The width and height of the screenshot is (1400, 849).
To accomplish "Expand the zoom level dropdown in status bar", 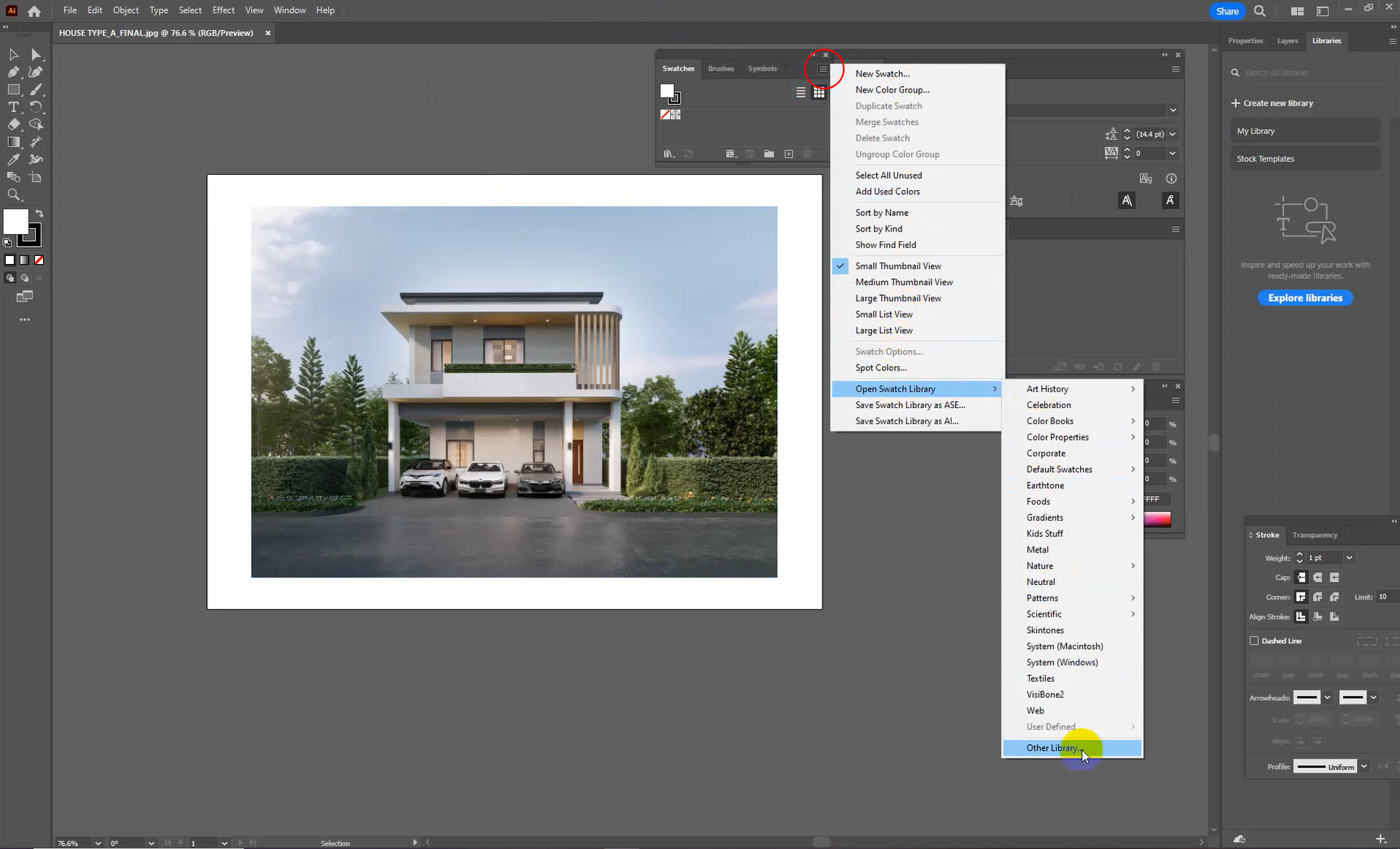I will coord(98,843).
